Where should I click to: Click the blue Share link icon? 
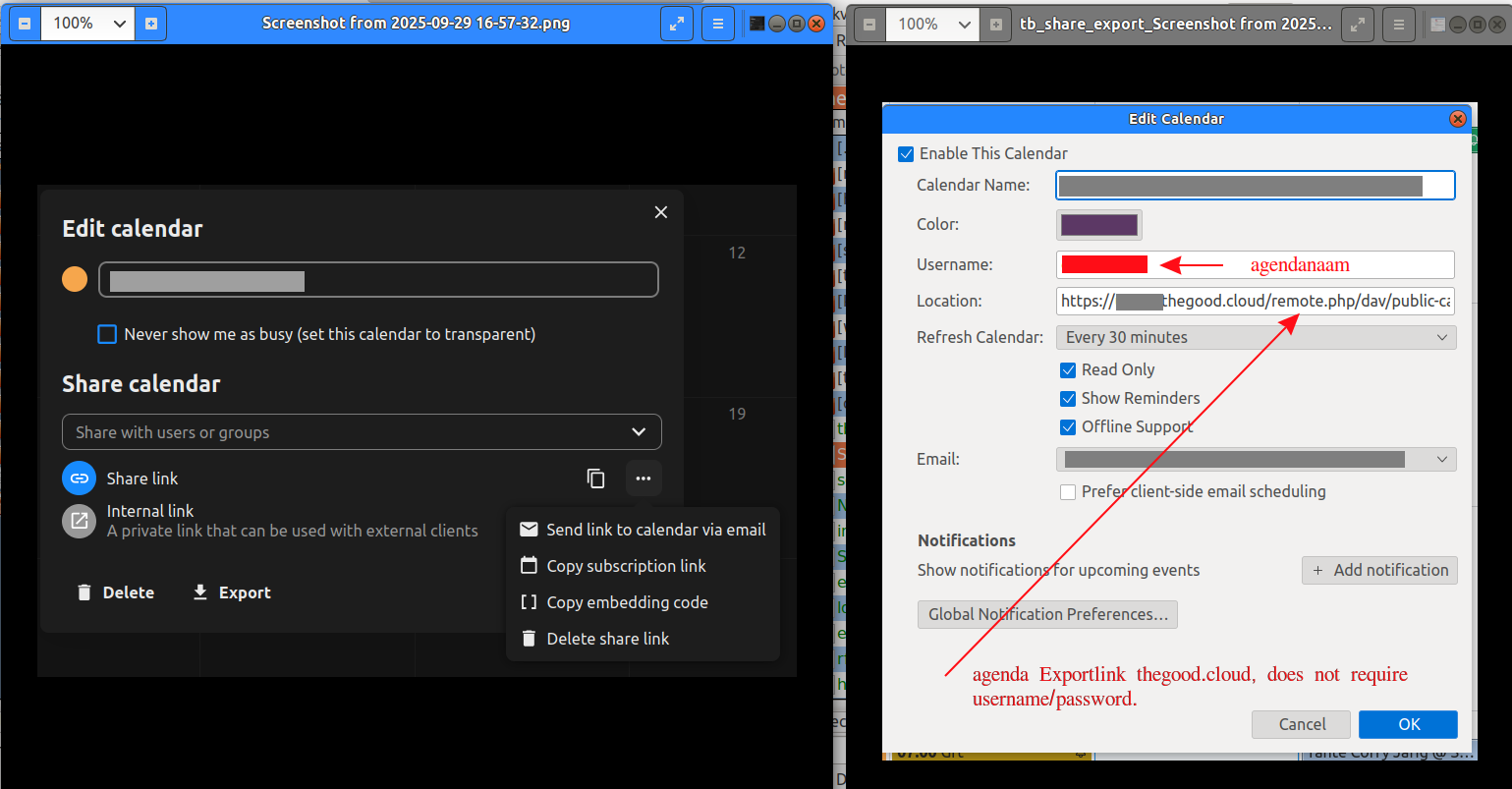click(79, 479)
